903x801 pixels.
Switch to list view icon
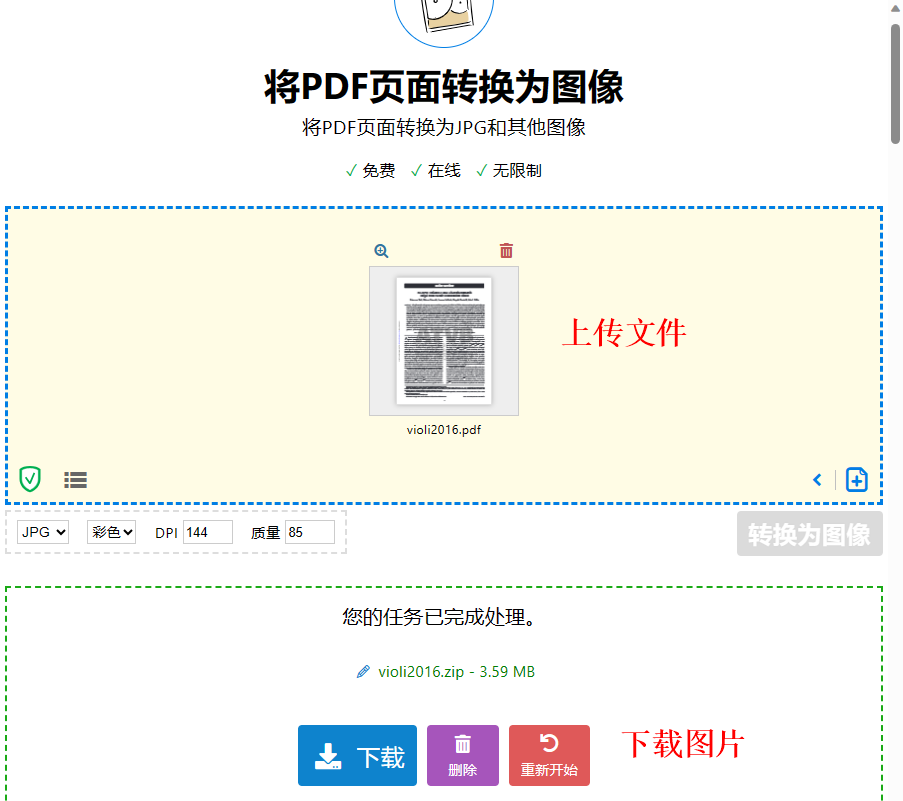tap(75, 480)
